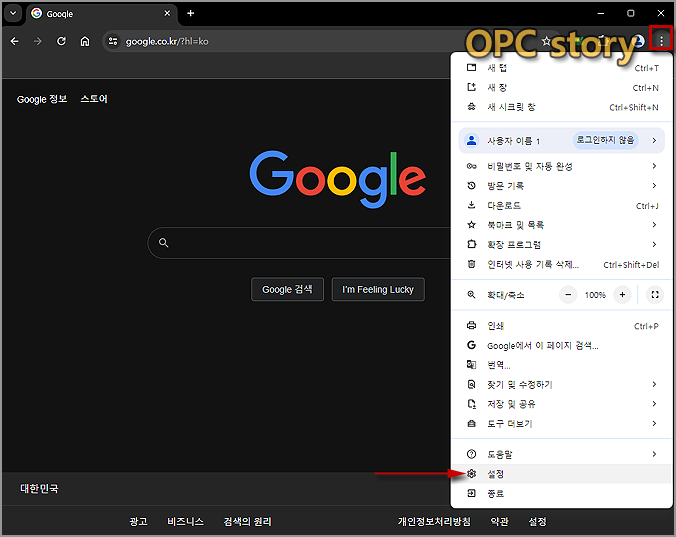Viewport: 676px width, 537px height.
Task: Expand 도구 더보기 submenu
Action: pyautogui.click(x=561, y=423)
